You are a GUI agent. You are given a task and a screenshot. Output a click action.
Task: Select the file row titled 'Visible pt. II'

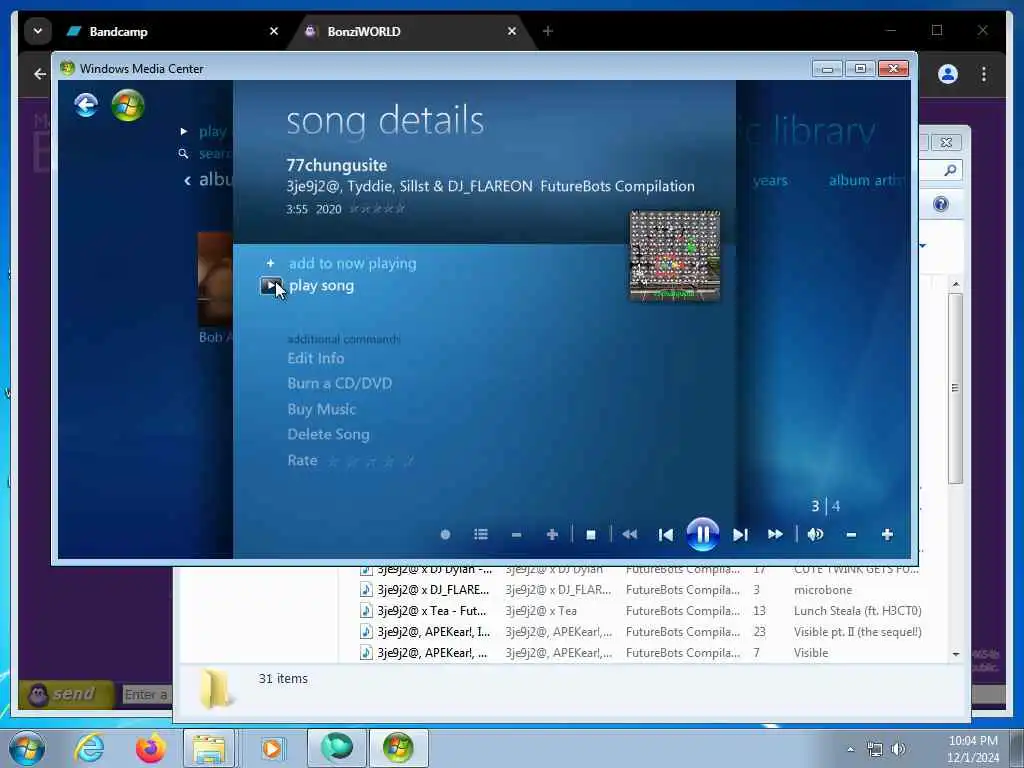(x=640, y=632)
